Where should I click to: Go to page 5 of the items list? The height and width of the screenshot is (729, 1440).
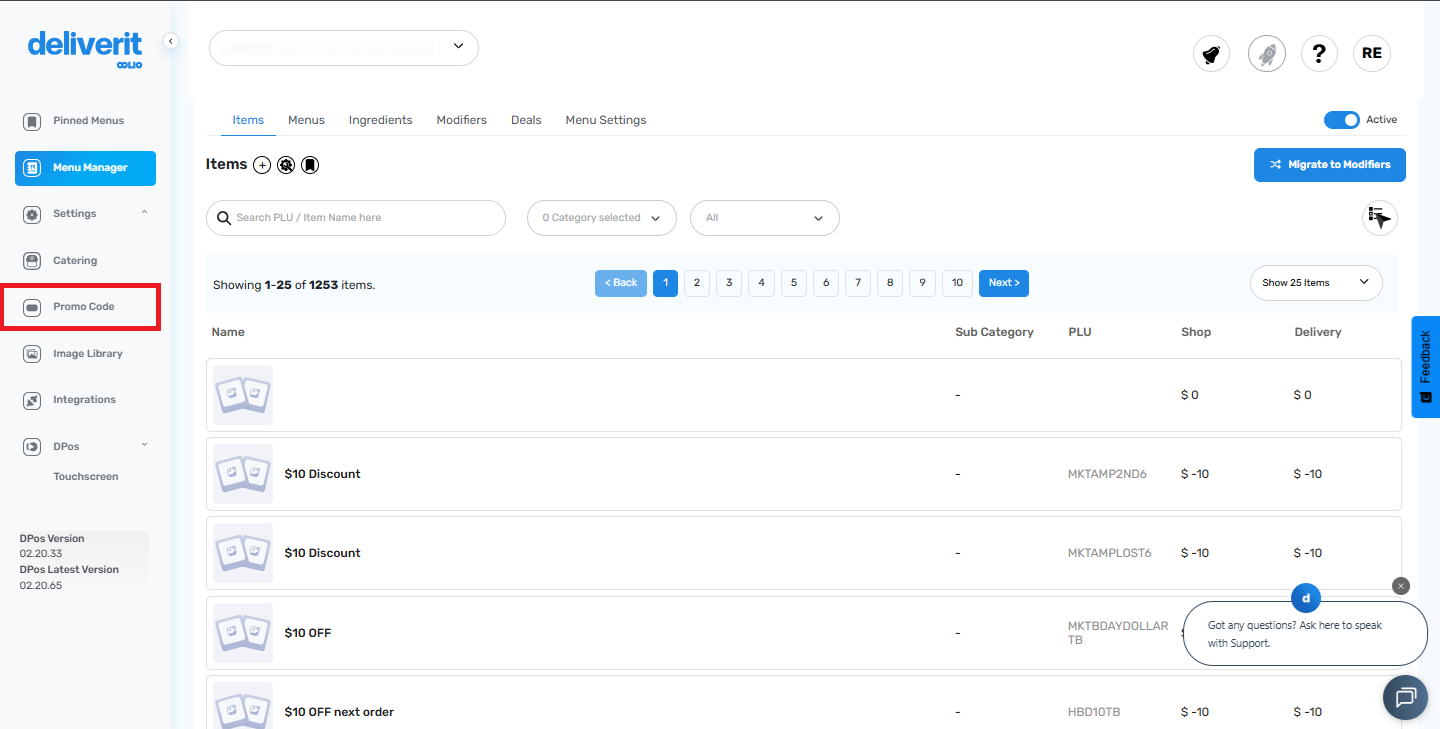click(x=793, y=283)
